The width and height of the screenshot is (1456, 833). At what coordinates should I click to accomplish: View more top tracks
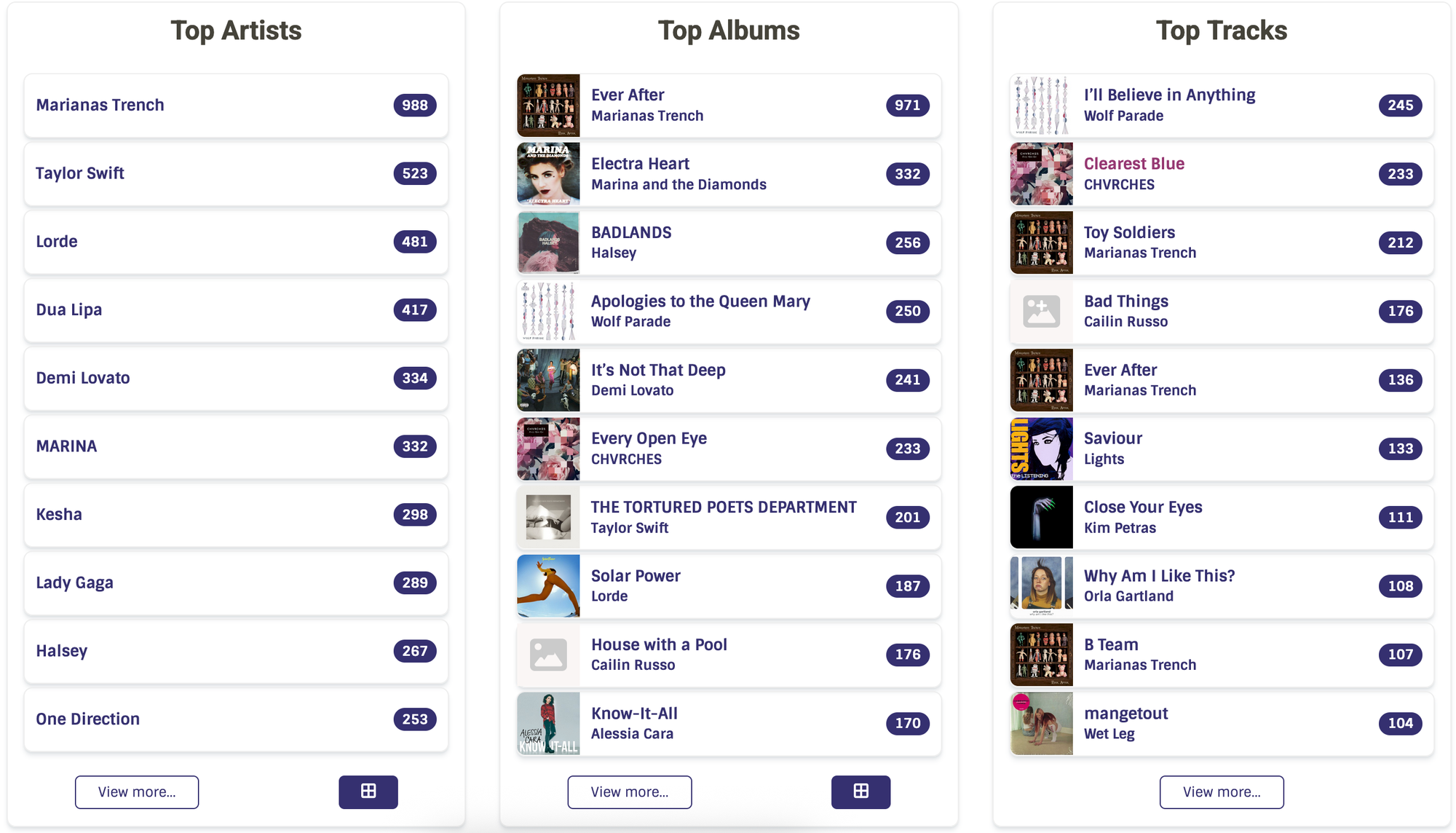pos(1222,791)
